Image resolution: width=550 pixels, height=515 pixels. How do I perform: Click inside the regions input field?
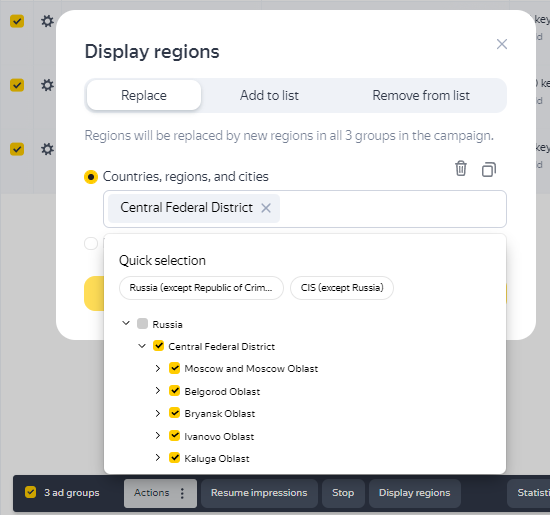click(392, 209)
